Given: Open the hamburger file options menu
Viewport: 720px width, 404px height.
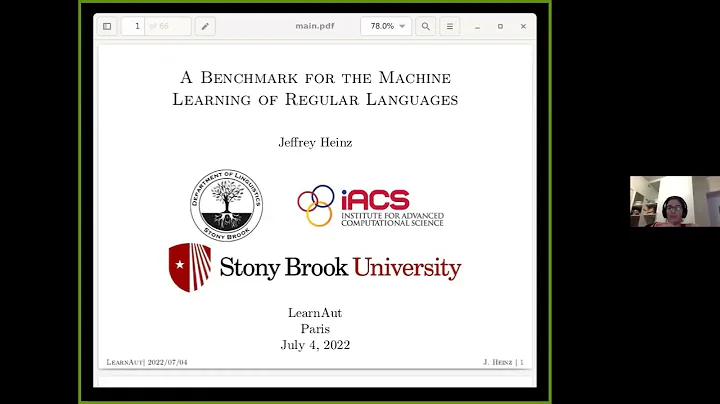Looking at the screenshot, I should pyautogui.click(x=450, y=26).
